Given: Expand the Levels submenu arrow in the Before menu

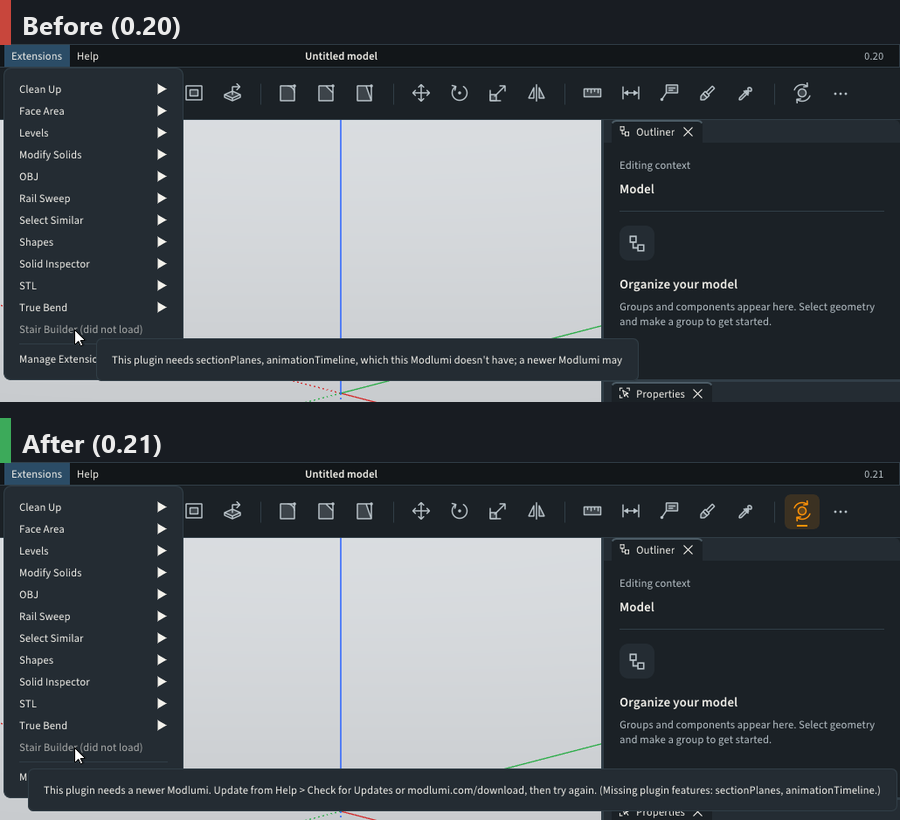Looking at the screenshot, I should point(162,133).
